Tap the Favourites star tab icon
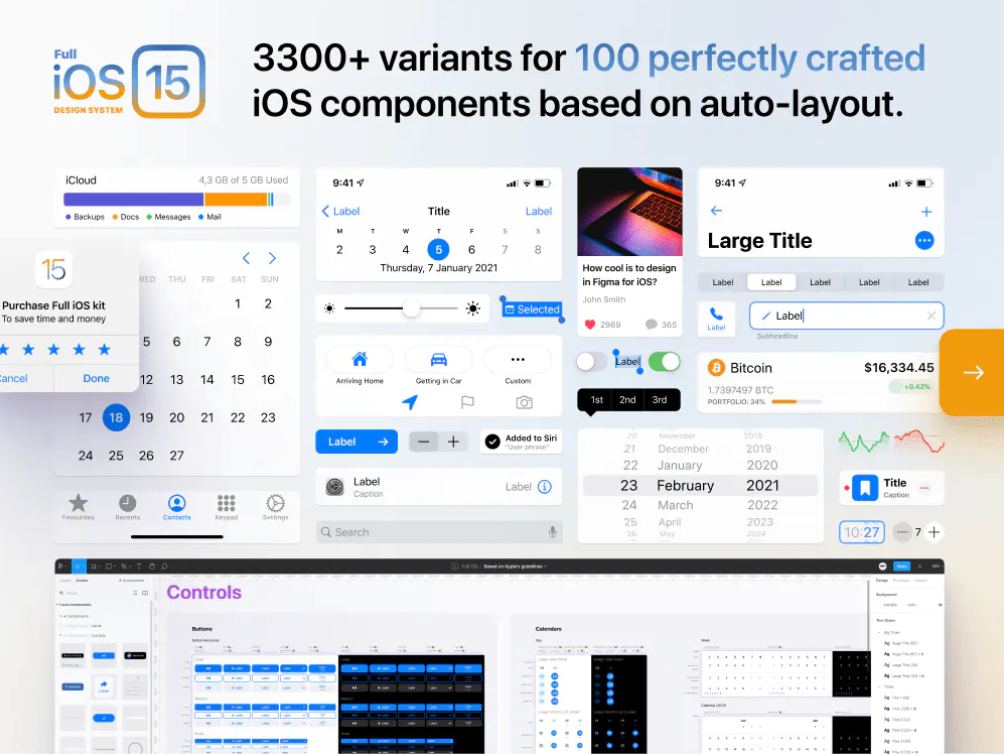This screenshot has height=754, width=1004. [x=78, y=503]
